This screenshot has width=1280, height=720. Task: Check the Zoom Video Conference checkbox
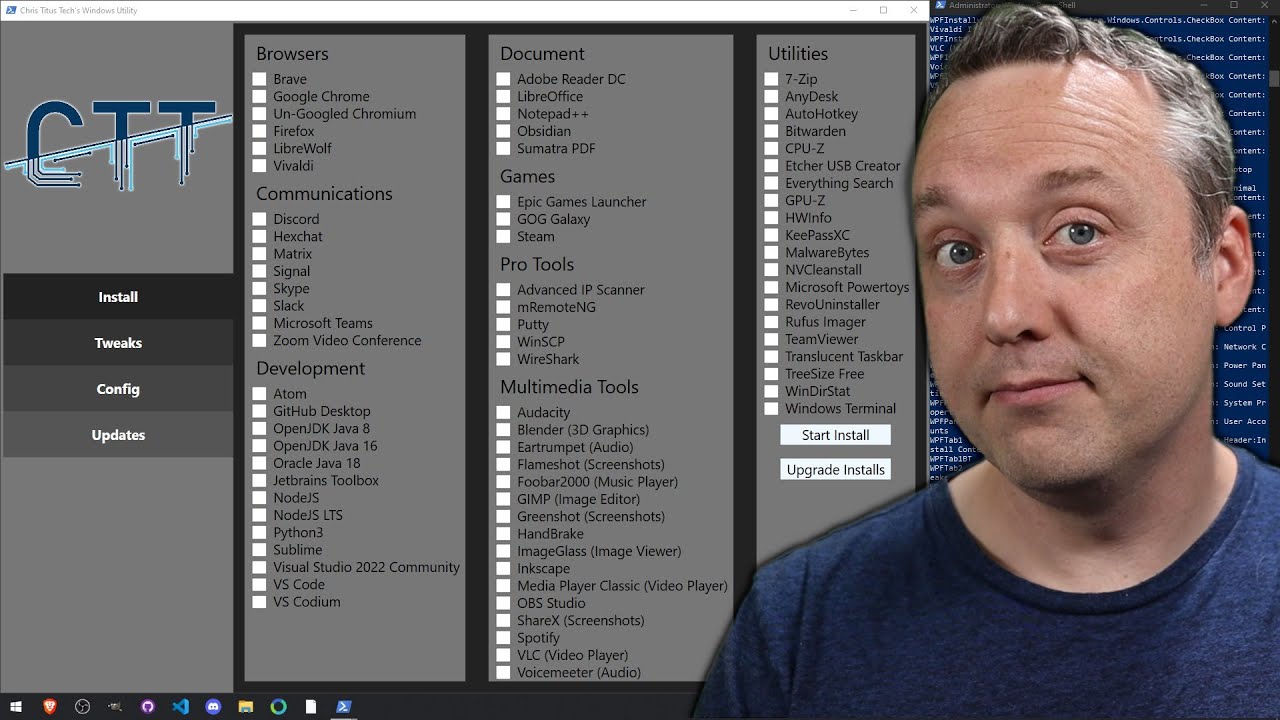[260, 341]
